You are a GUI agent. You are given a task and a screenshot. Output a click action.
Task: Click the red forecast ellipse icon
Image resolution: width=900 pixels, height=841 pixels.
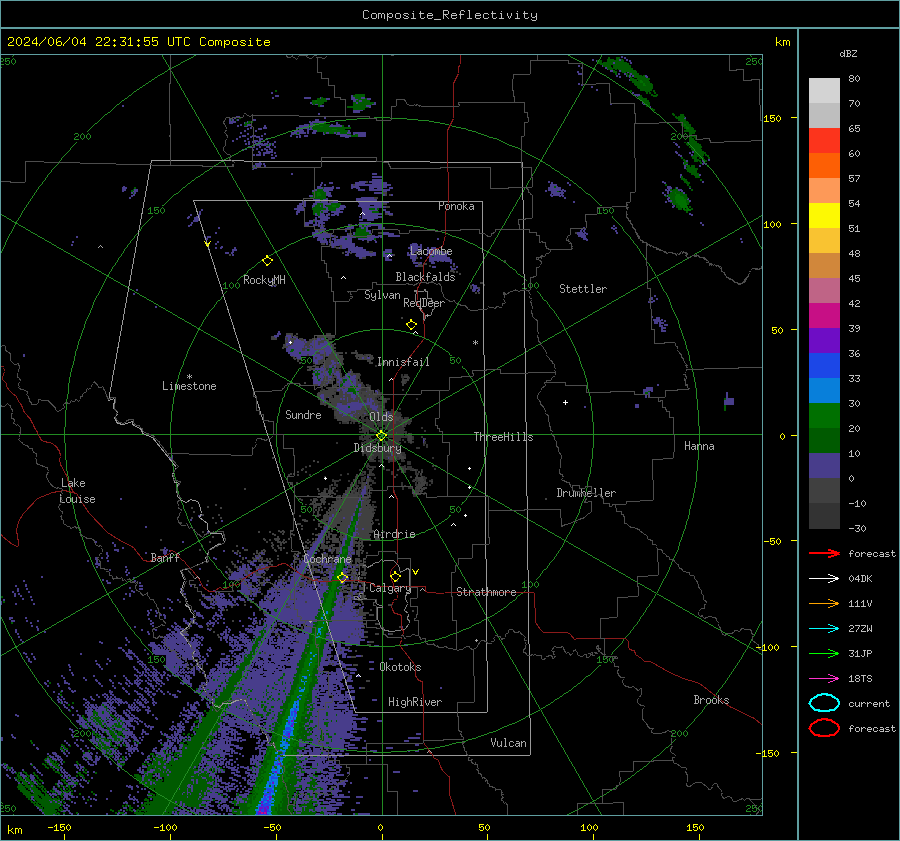824,728
